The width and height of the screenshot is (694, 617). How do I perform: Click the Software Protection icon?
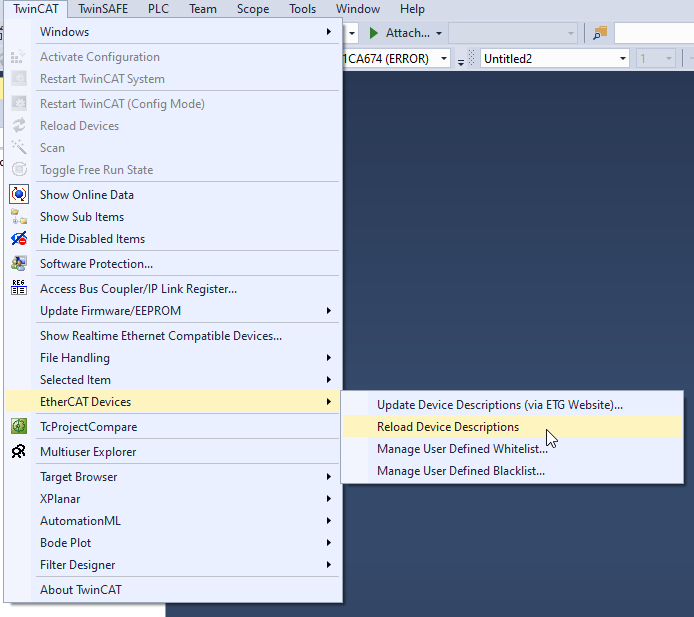pos(19,263)
